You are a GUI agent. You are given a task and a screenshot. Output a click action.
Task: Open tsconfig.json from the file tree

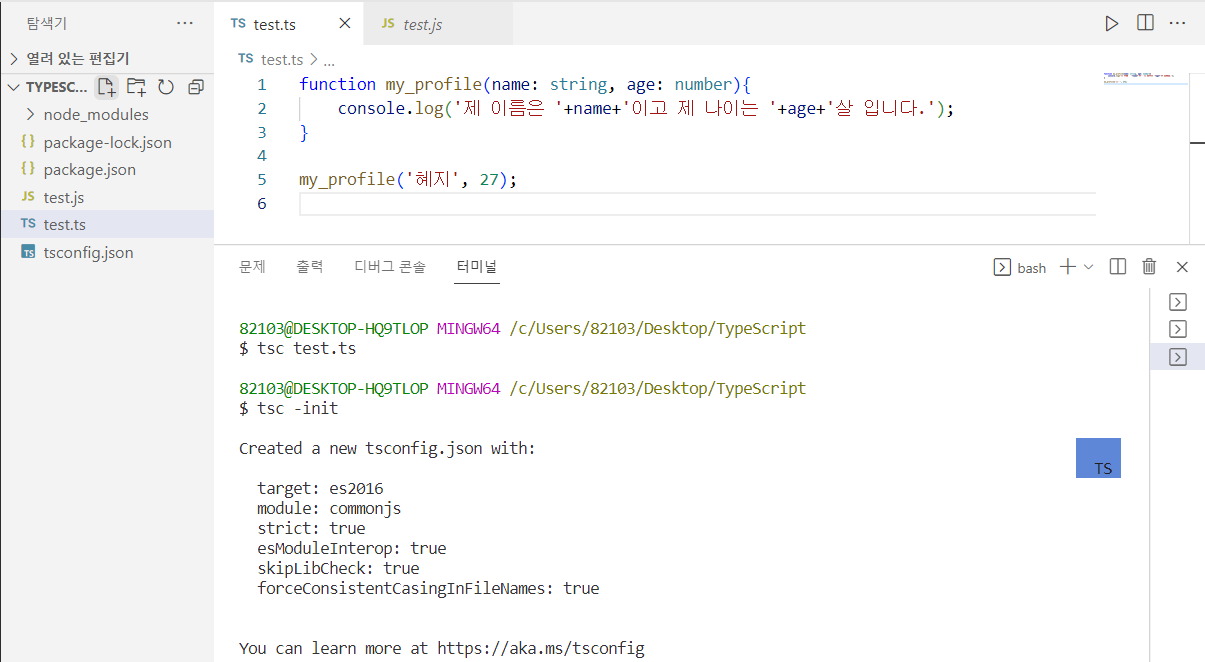coord(88,253)
